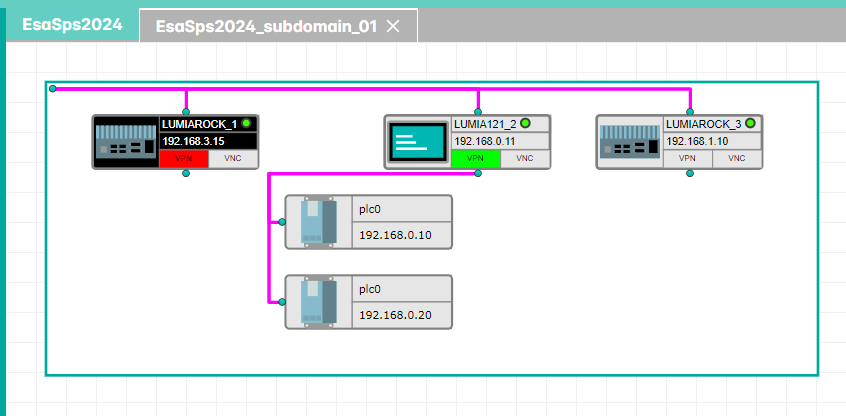Viewport: 846px width, 416px height.
Task: Click the green status LED on LUMIAROCK_1
Action: click(x=247, y=124)
